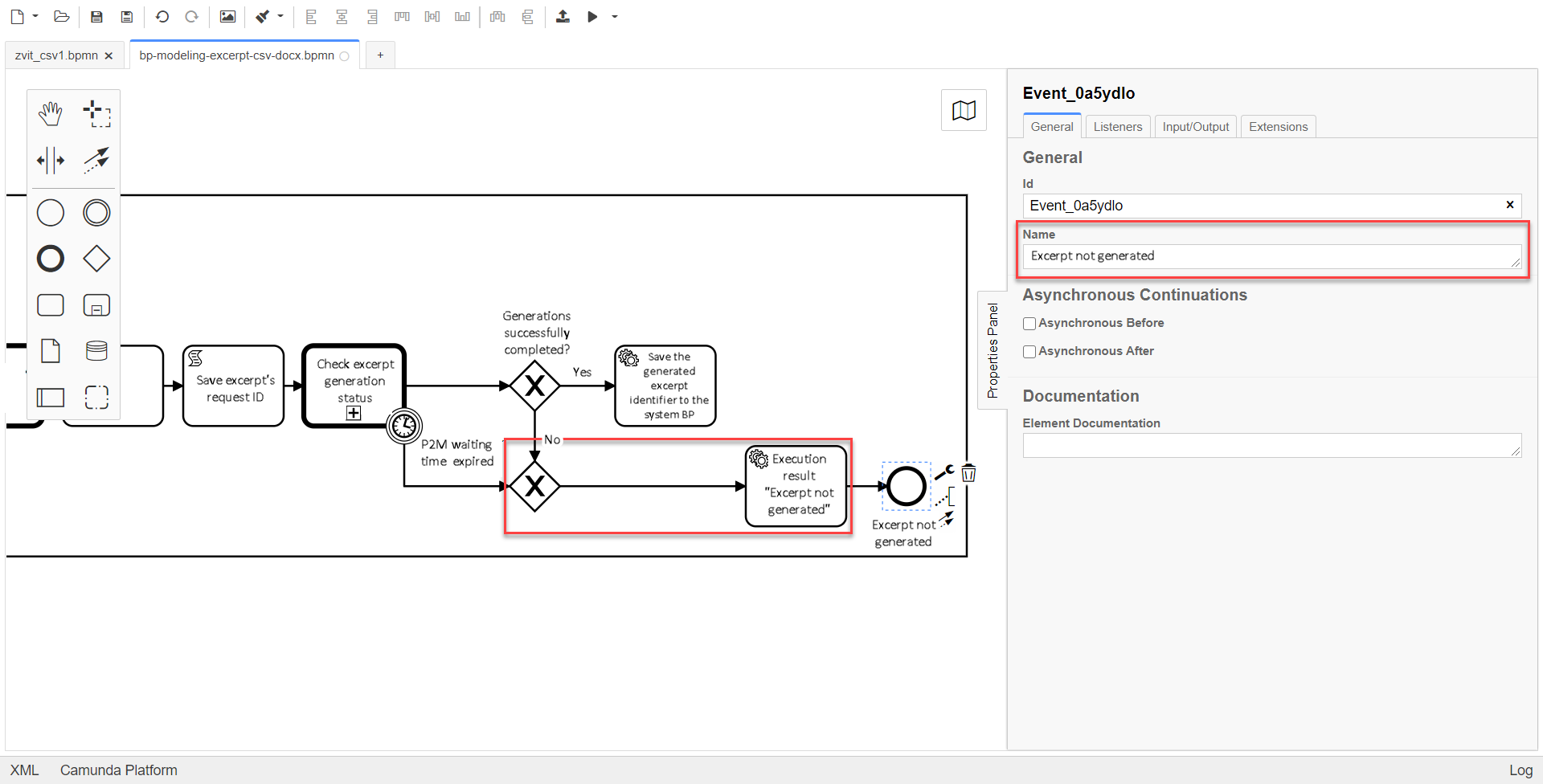
Task: Enable Asynchronous After checkbox
Action: click(x=1029, y=352)
